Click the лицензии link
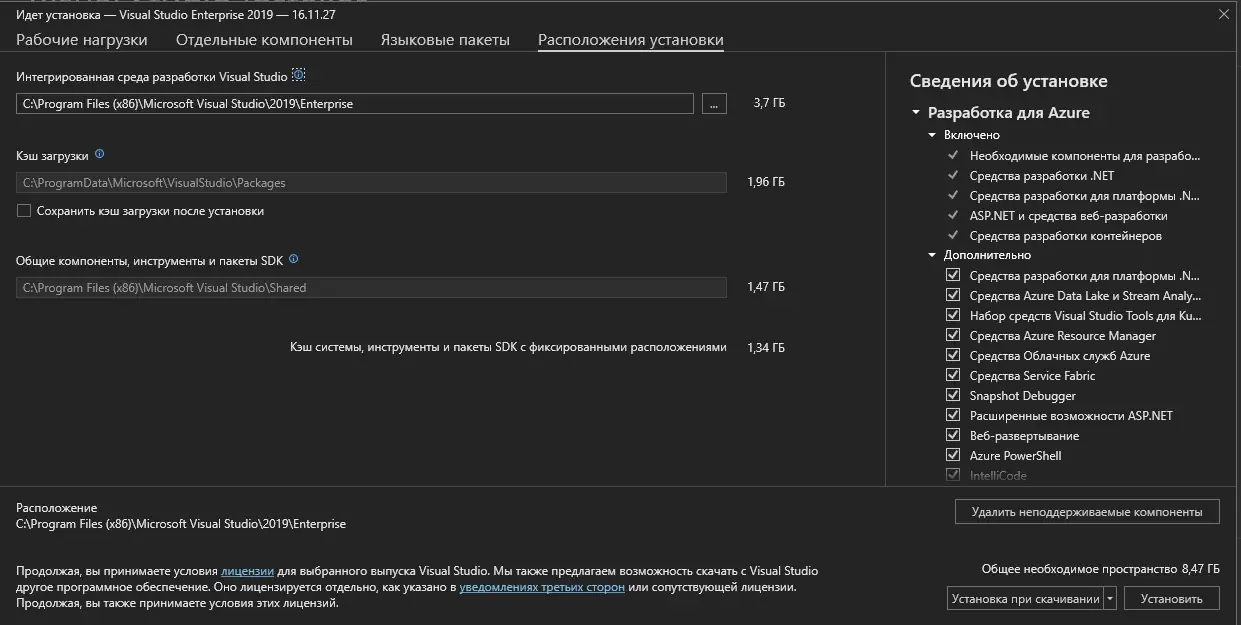Viewport: 1241px width, 625px height. tap(246, 571)
